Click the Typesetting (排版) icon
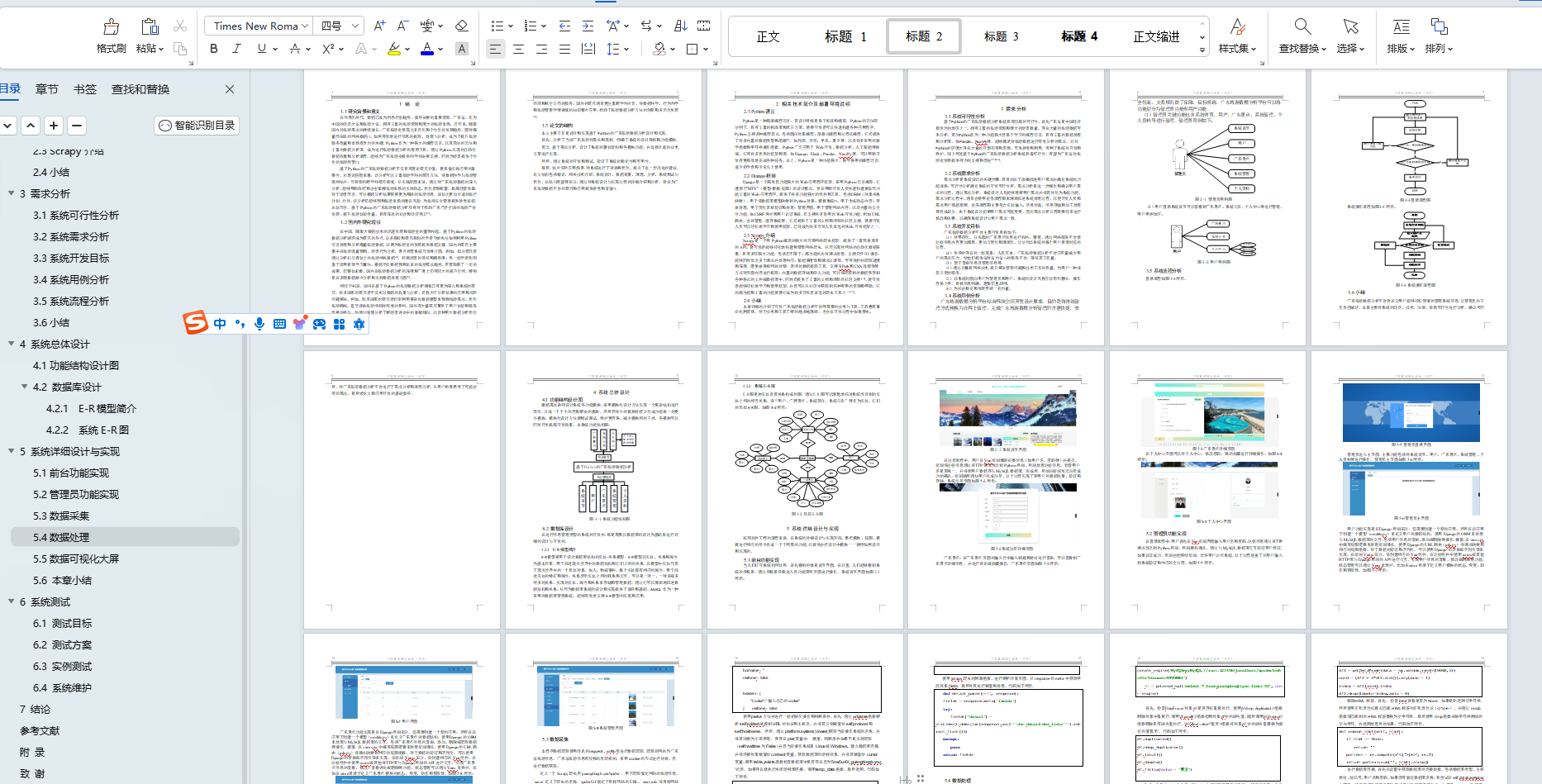Viewport: 1542px width, 784px height. 1401,26
